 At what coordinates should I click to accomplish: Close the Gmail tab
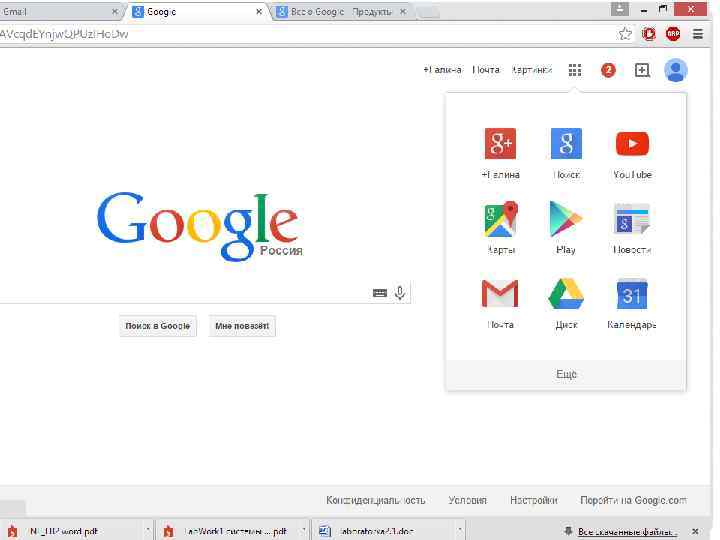click(114, 12)
